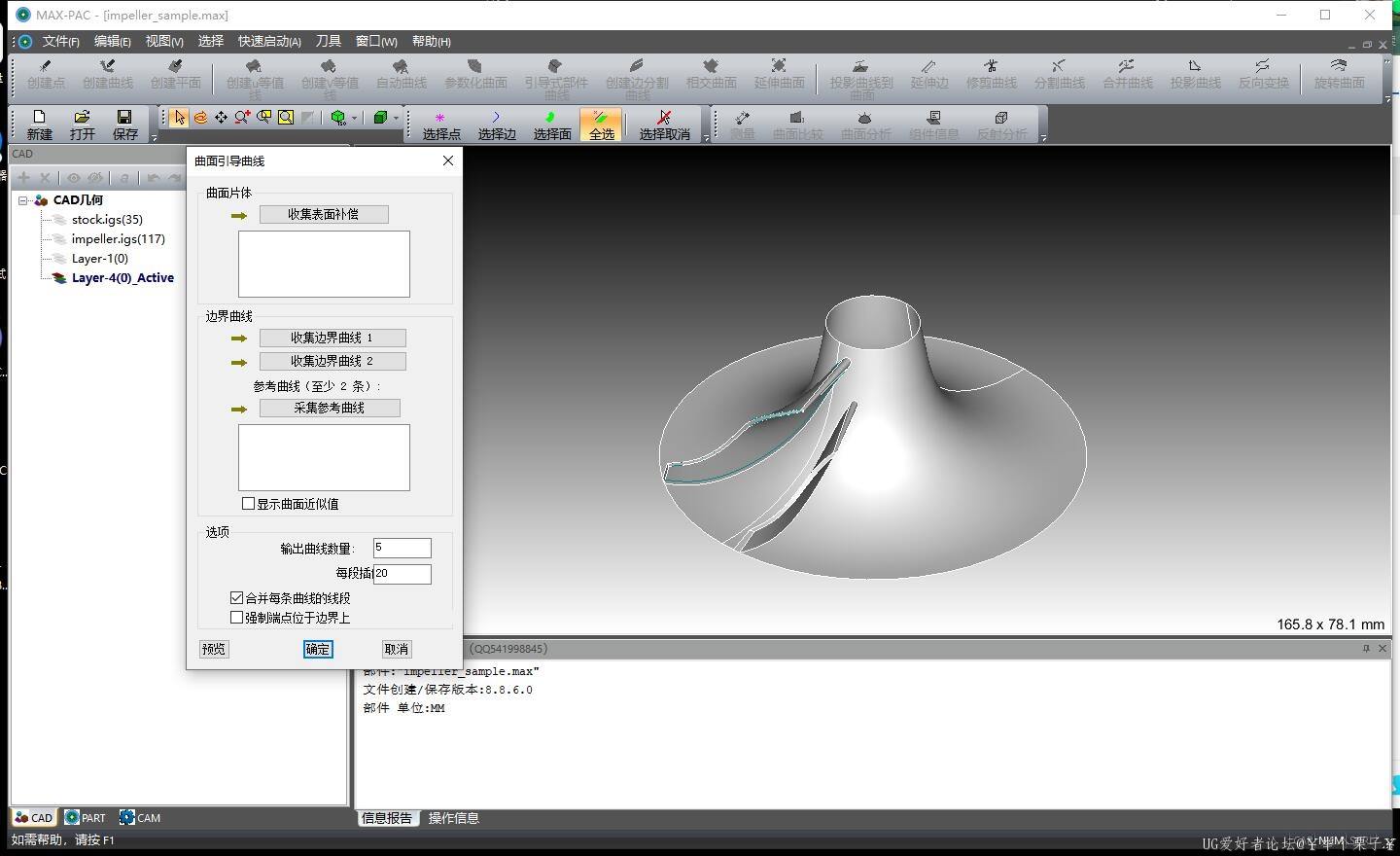
Task: Open the 编辑(E) menu
Action: click(113, 41)
